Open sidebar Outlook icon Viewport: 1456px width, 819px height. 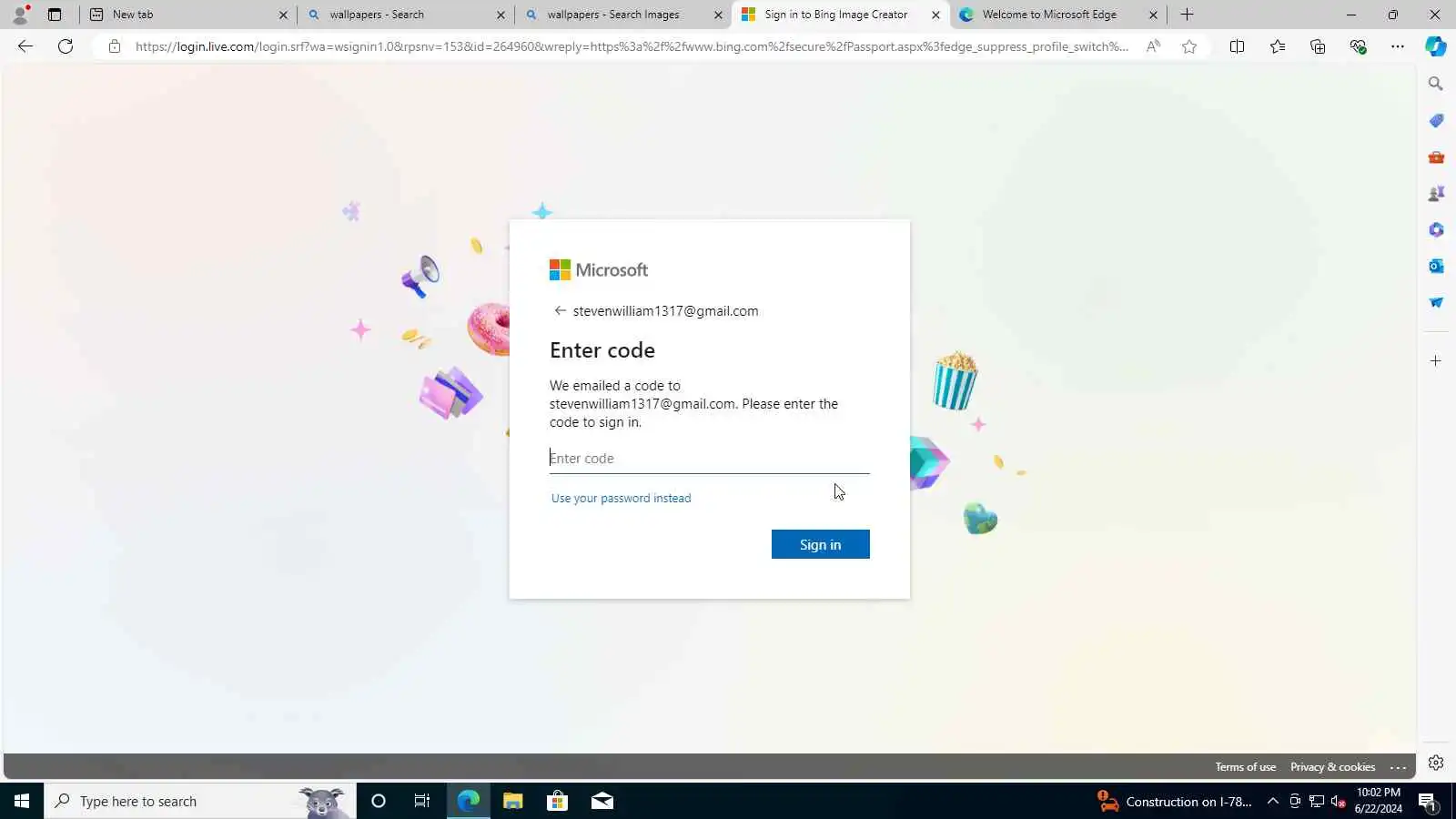[x=1436, y=266]
